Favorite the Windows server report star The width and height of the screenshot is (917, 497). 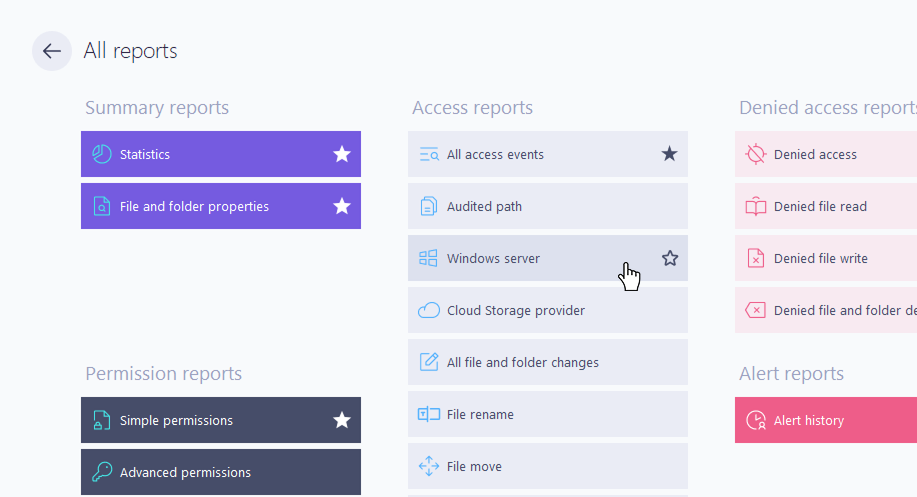670,258
